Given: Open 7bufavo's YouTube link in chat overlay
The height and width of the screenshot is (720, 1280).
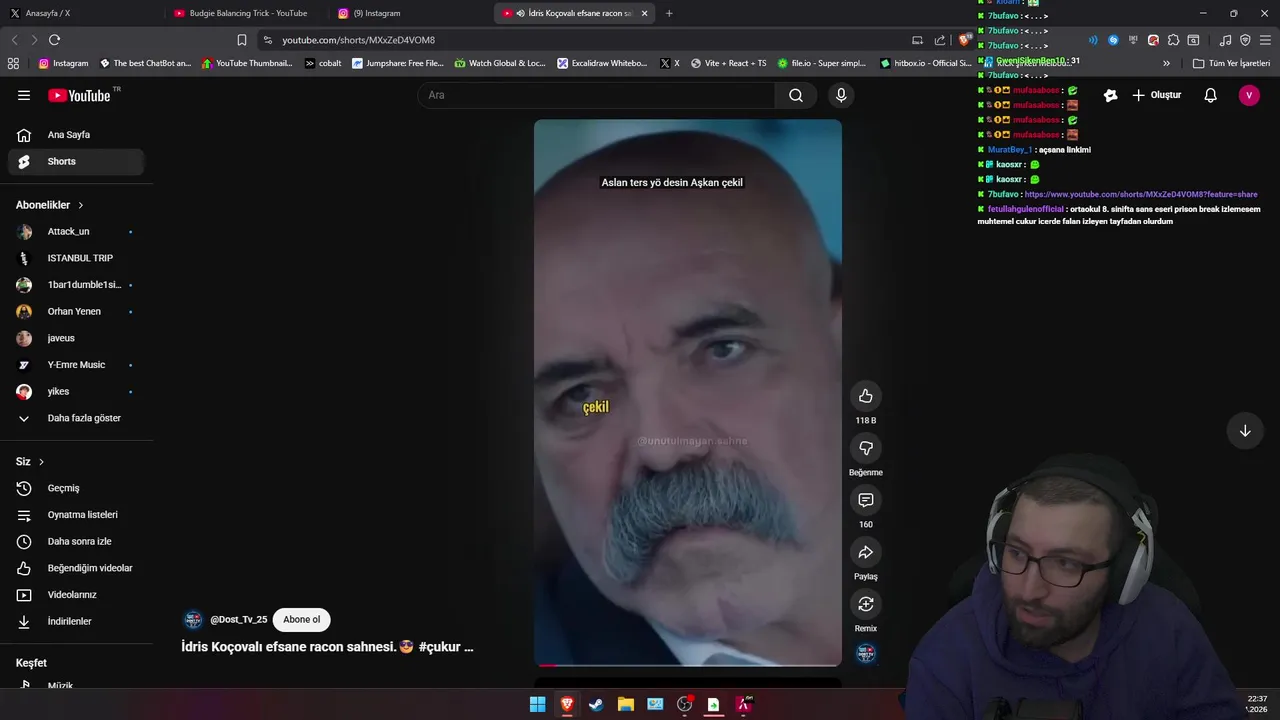Looking at the screenshot, I should 1141,194.
